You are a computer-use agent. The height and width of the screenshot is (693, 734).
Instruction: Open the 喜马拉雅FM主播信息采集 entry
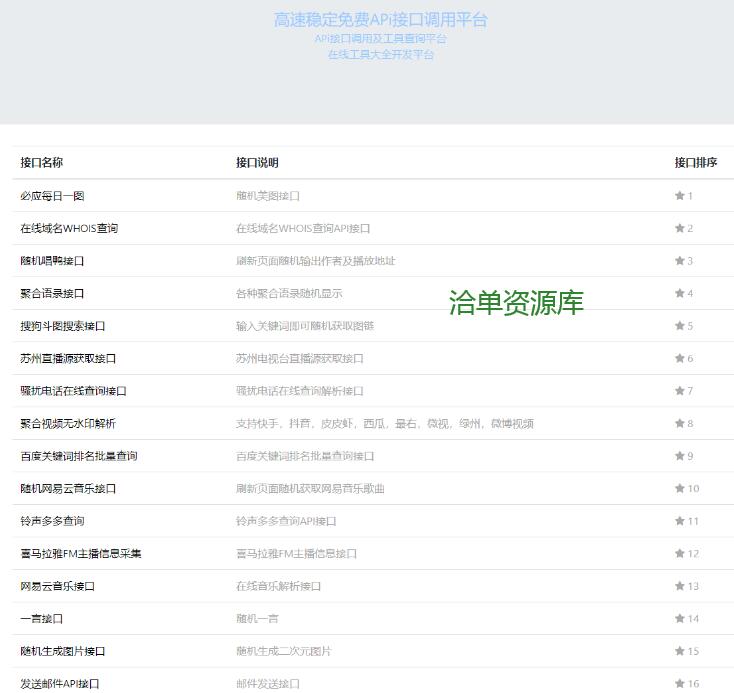coord(81,554)
